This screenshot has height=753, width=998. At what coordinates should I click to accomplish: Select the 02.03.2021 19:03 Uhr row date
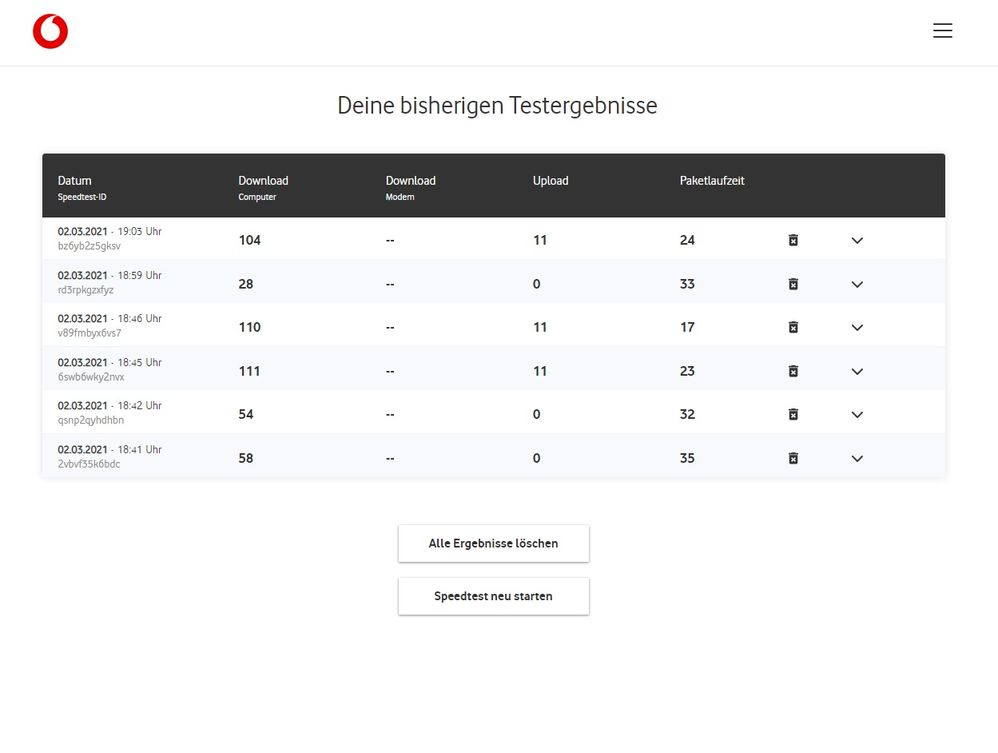pyautogui.click(x=109, y=231)
